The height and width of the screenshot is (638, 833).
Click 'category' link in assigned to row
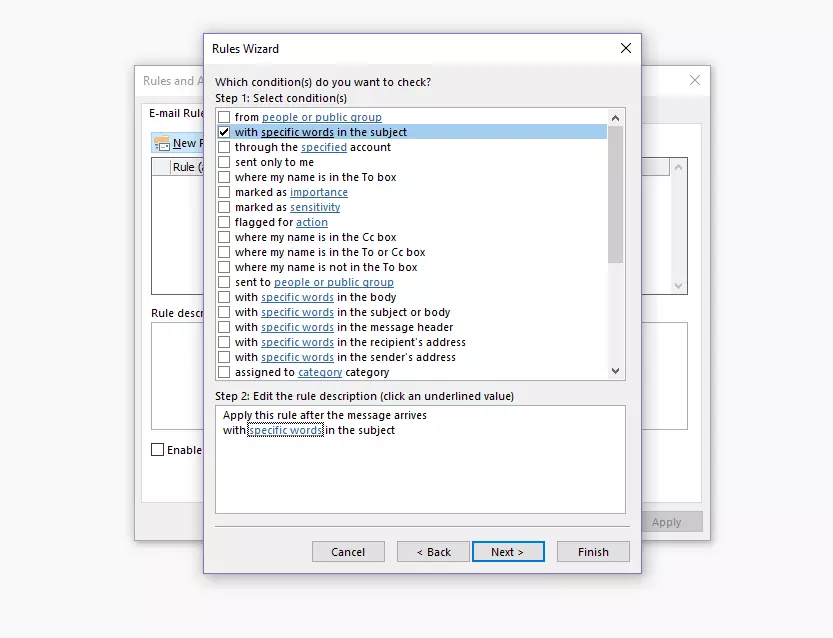click(x=320, y=372)
